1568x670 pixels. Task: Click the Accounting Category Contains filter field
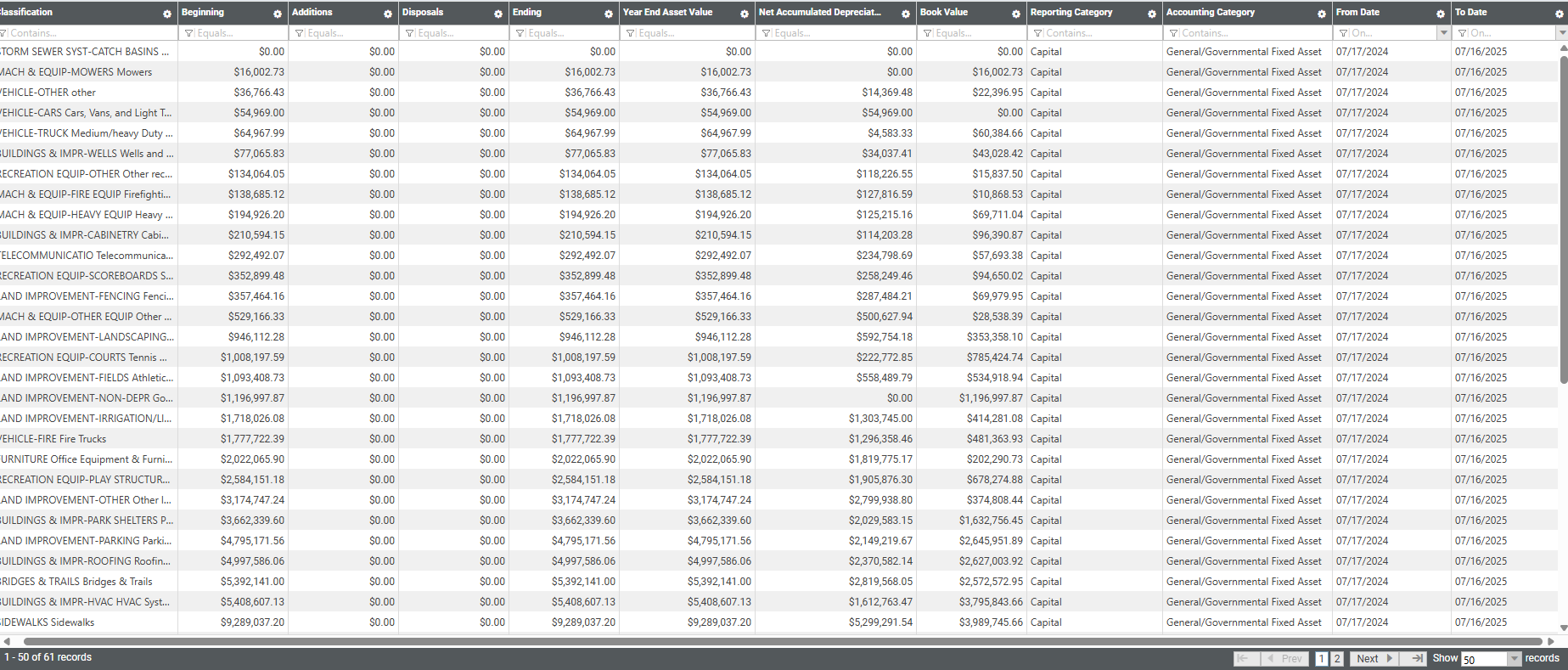tap(1247, 33)
